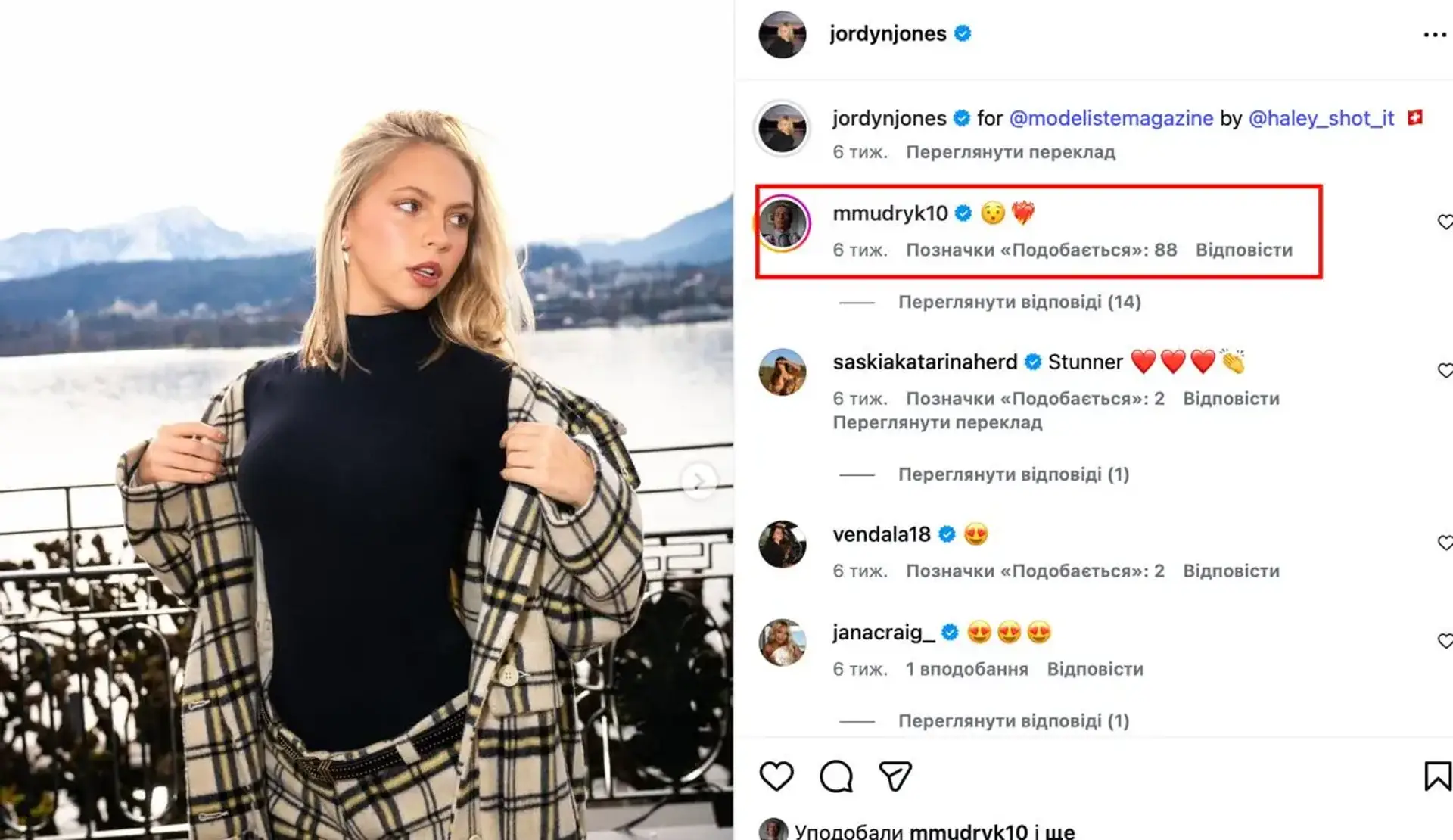View the 88 likes on mmudryk10's comment
The height and width of the screenshot is (840, 1453).
click(x=1041, y=250)
